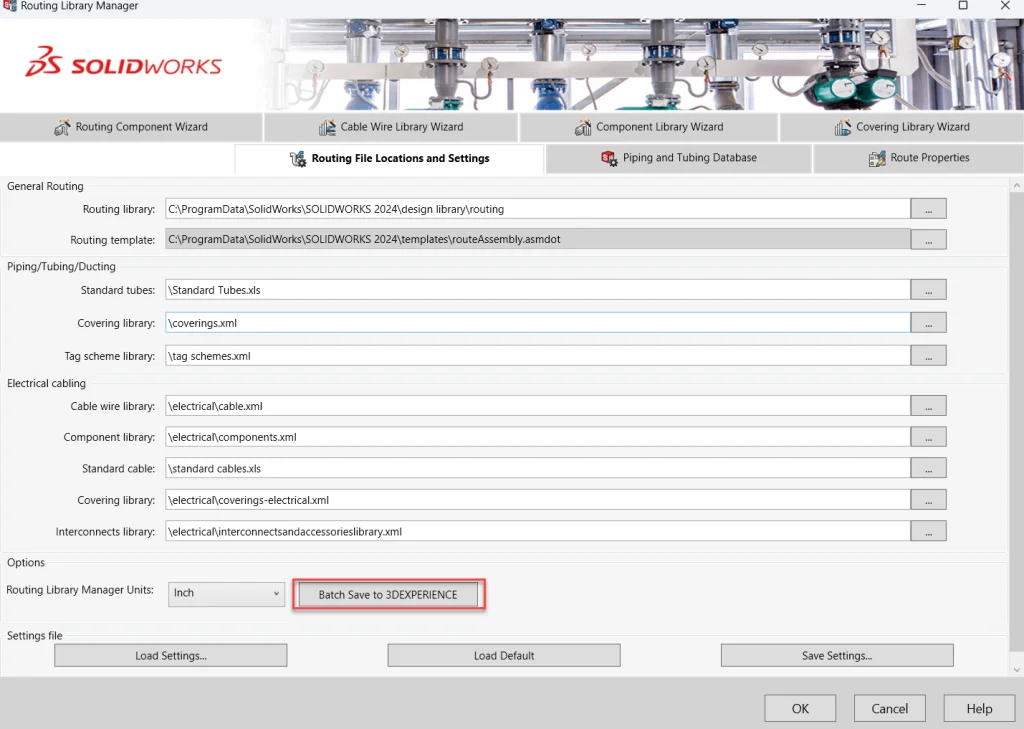
Task: Click the \electrical\components.xml input field
Action: 537,437
